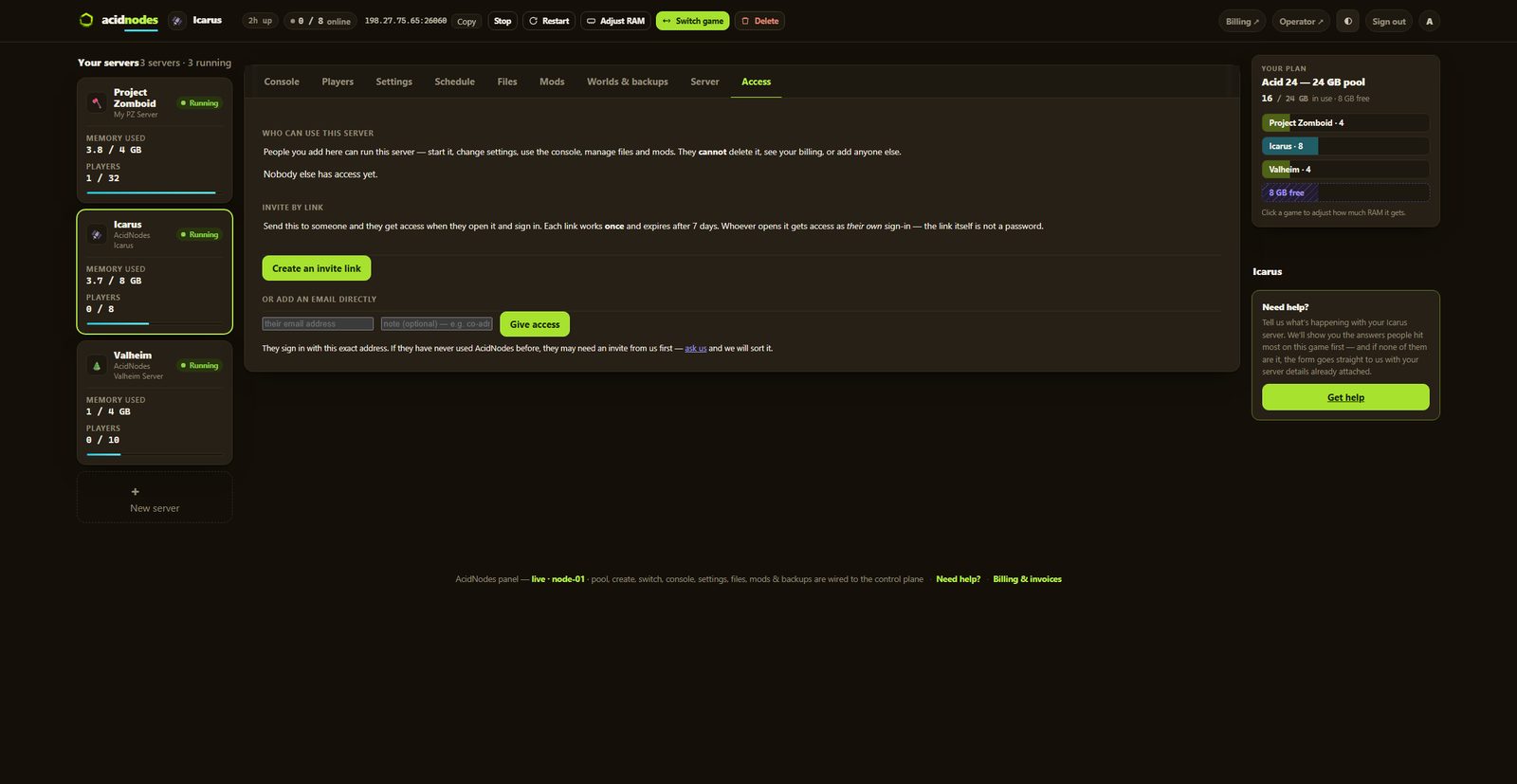Screen dimensions: 1517x784
Task: Click Create an invite link button
Action: pyautogui.click(x=317, y=268)
